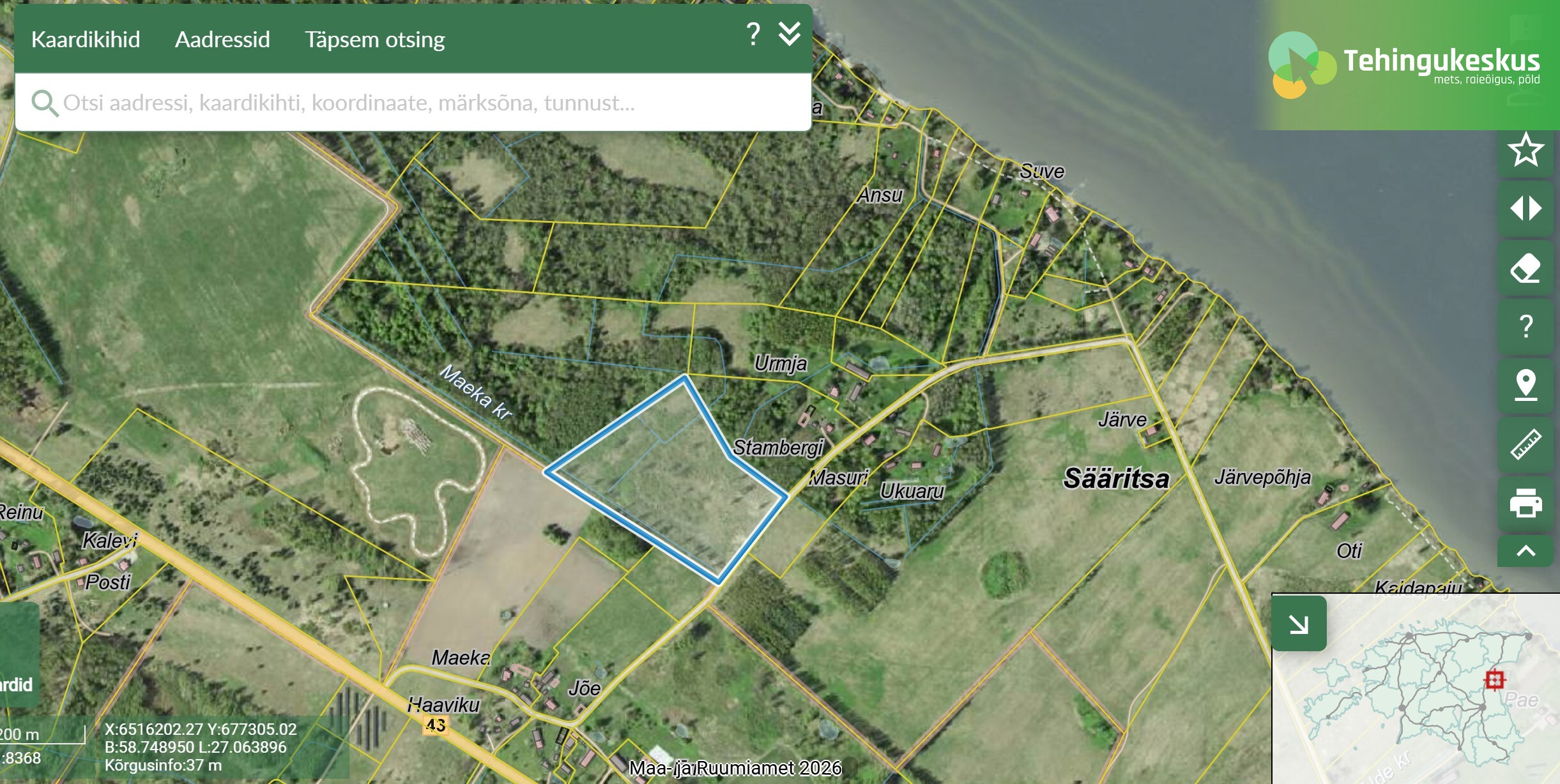
Task: Click the search magnifier icon
Action: pos(45,103)
